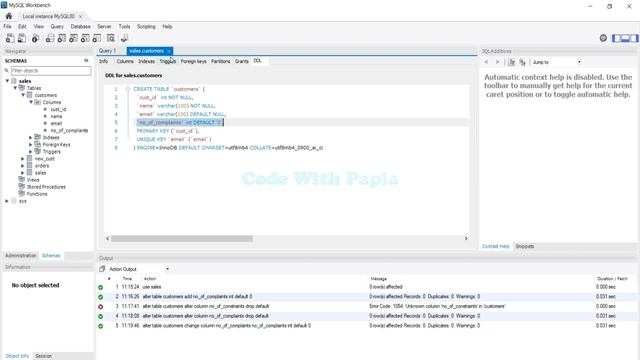Expand the sys schema
640x360 pixels.
coord(7,201)
